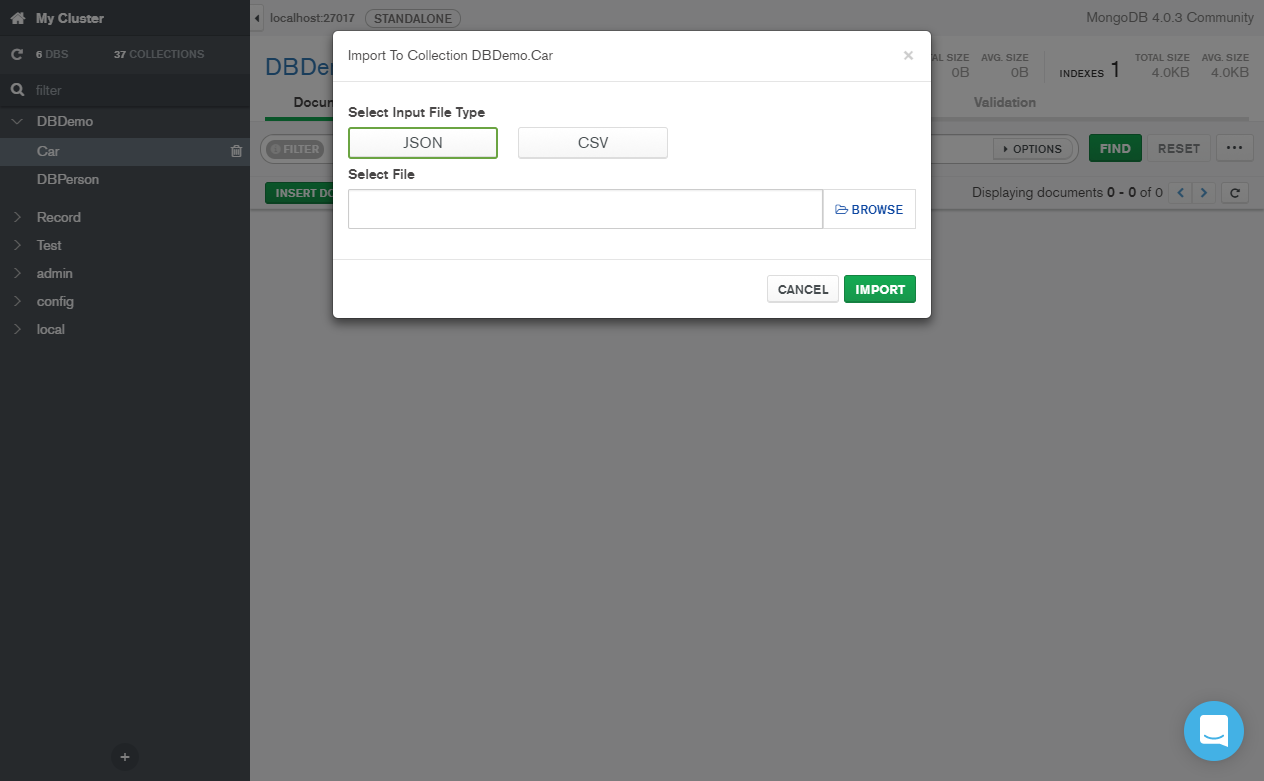Click the plus icon to create a database
Image resolution: width=1264 pixels, height=781 pixels.
[125, 757]
